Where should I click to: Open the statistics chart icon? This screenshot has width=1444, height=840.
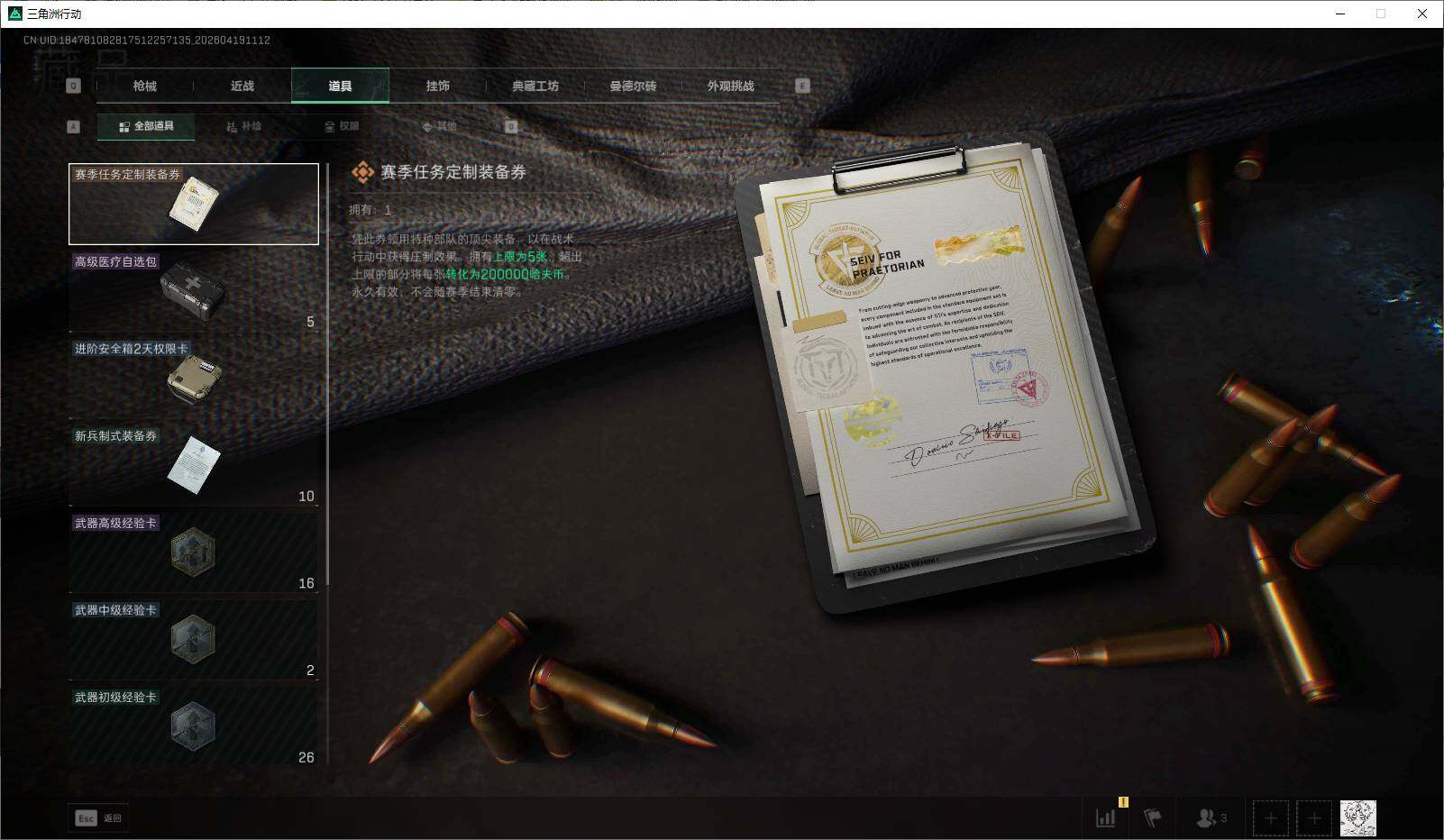point(1105,817)
